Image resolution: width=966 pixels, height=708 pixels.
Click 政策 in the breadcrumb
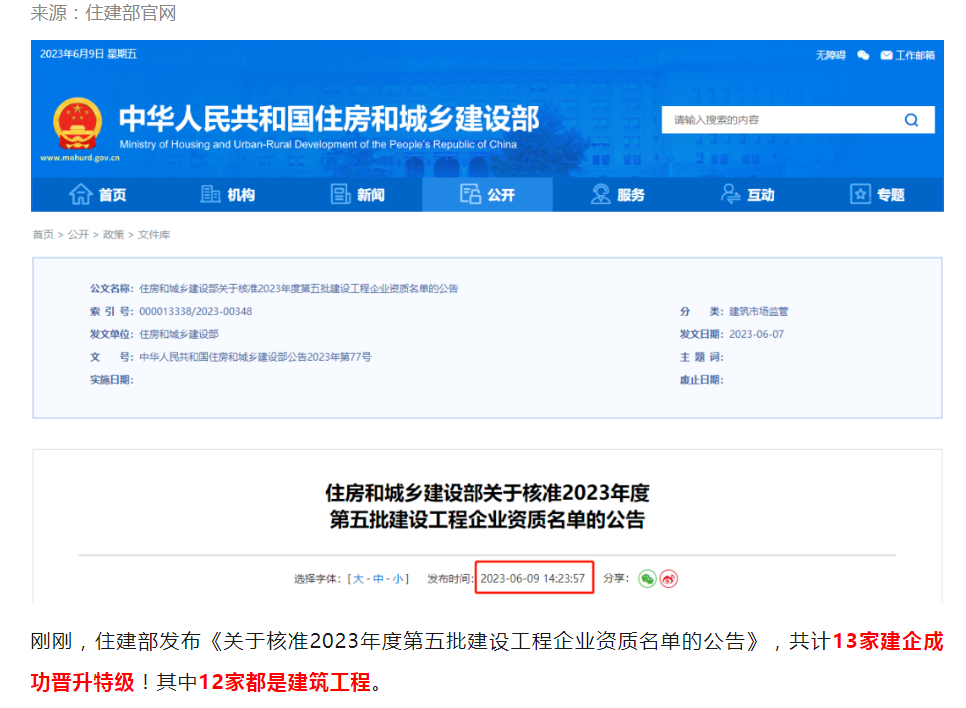click(113, 234)
